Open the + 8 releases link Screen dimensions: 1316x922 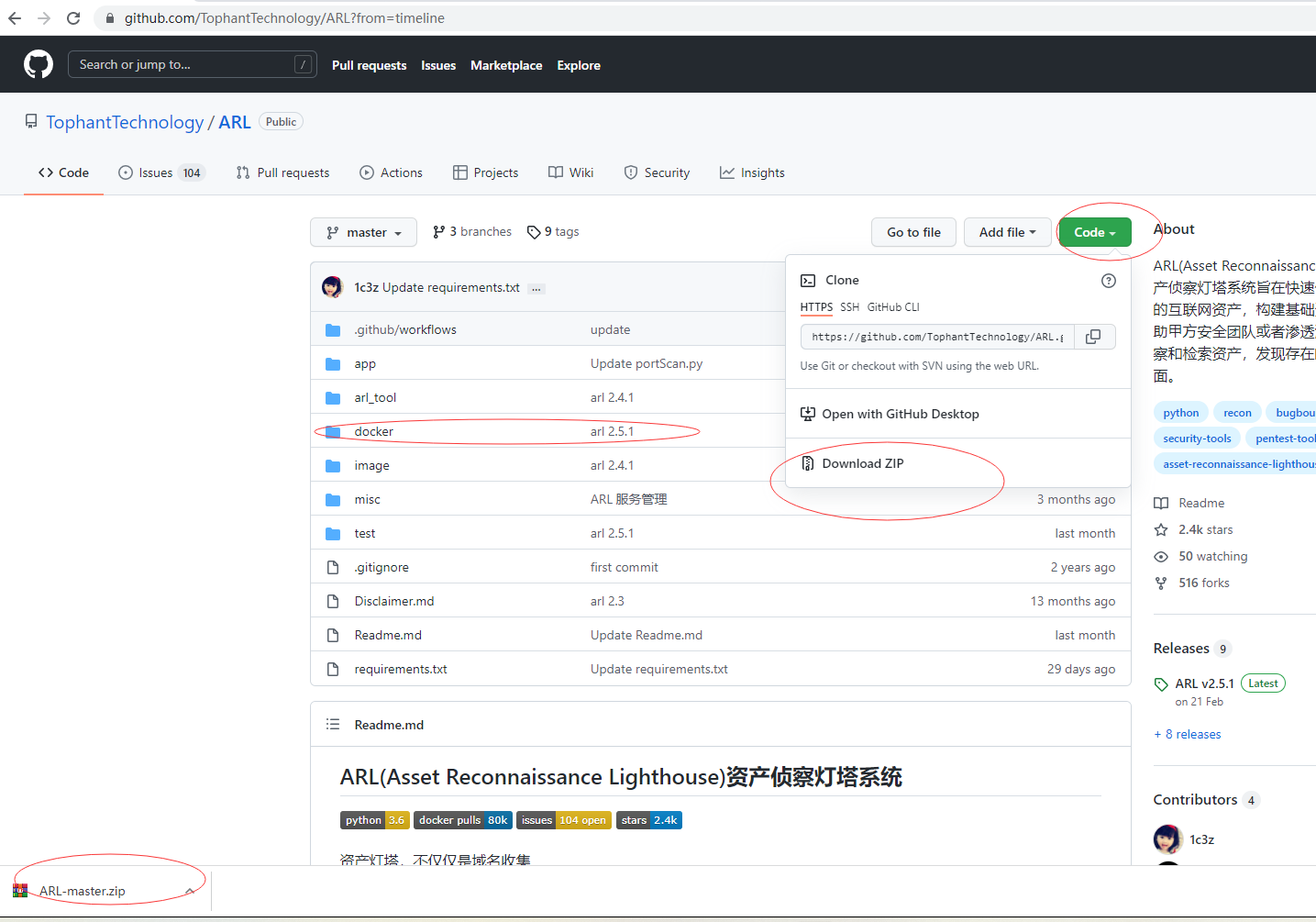(1188, 734)
